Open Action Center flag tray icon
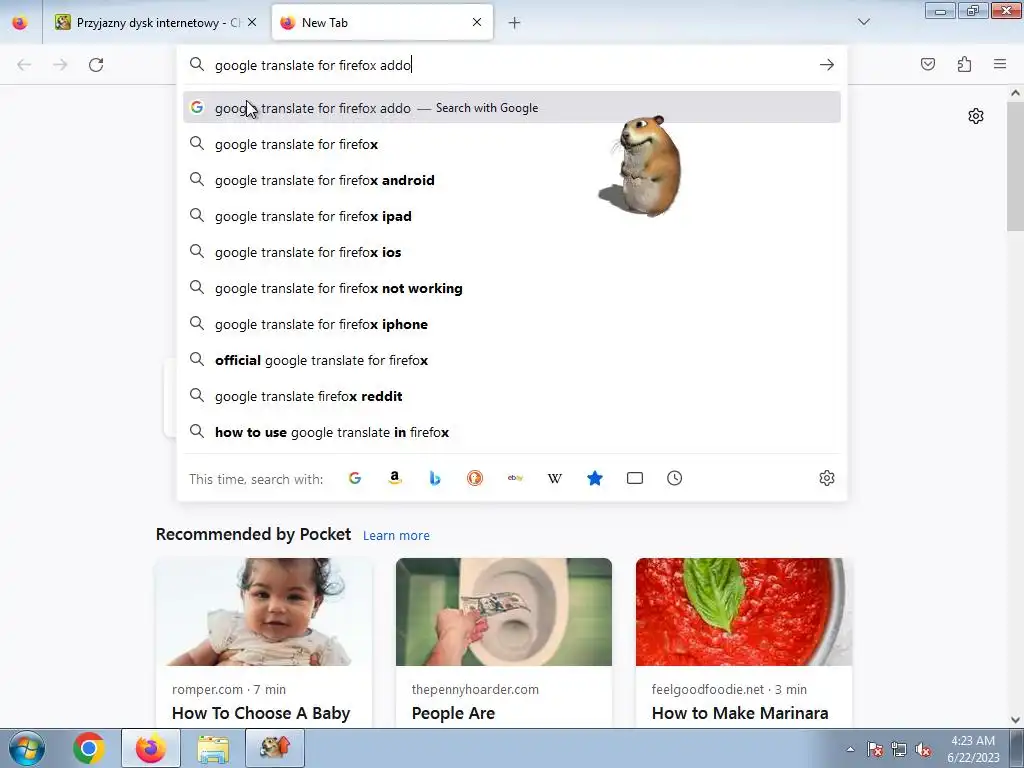Viewport: 1024px width, 768px height. [874, 749]
